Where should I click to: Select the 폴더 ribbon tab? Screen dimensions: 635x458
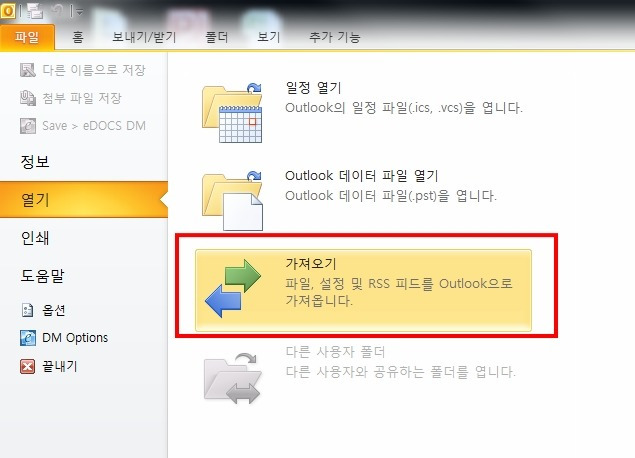217,37
